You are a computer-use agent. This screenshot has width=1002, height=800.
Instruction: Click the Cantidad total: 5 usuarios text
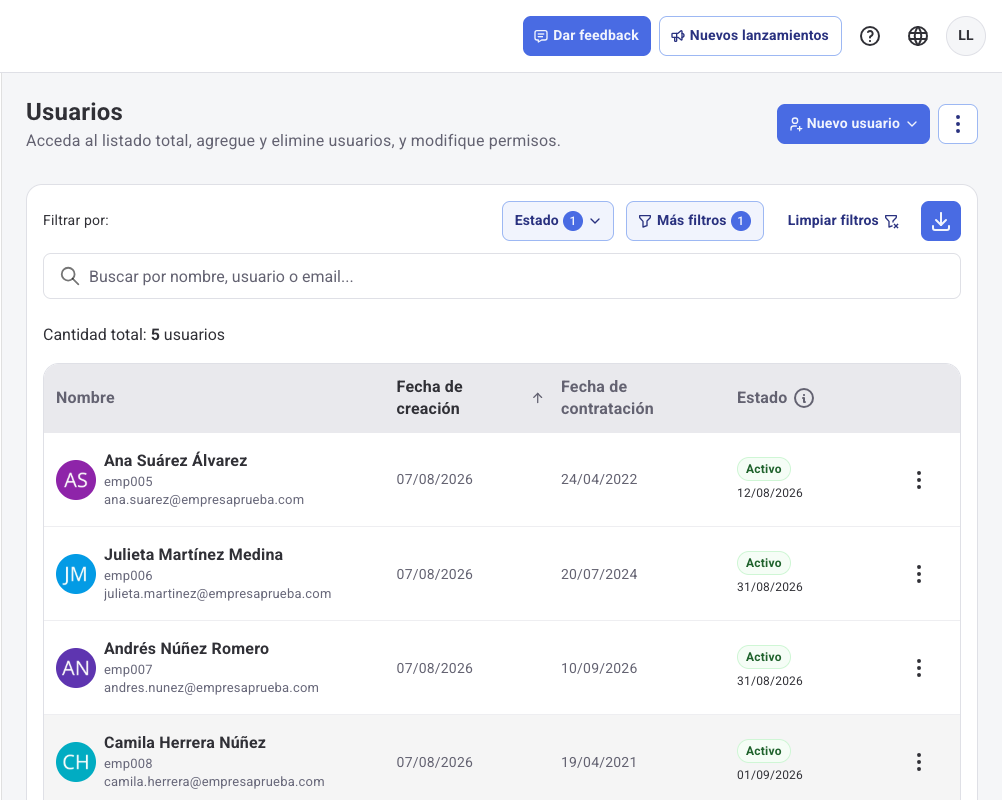pos(134,334)
